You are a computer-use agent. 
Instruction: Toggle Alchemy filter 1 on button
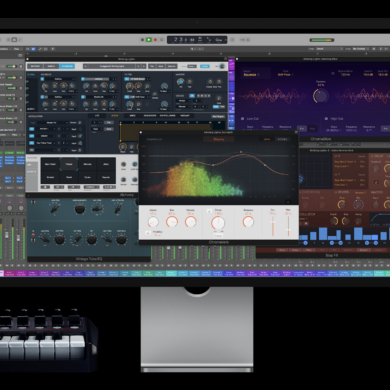point(127,79)
